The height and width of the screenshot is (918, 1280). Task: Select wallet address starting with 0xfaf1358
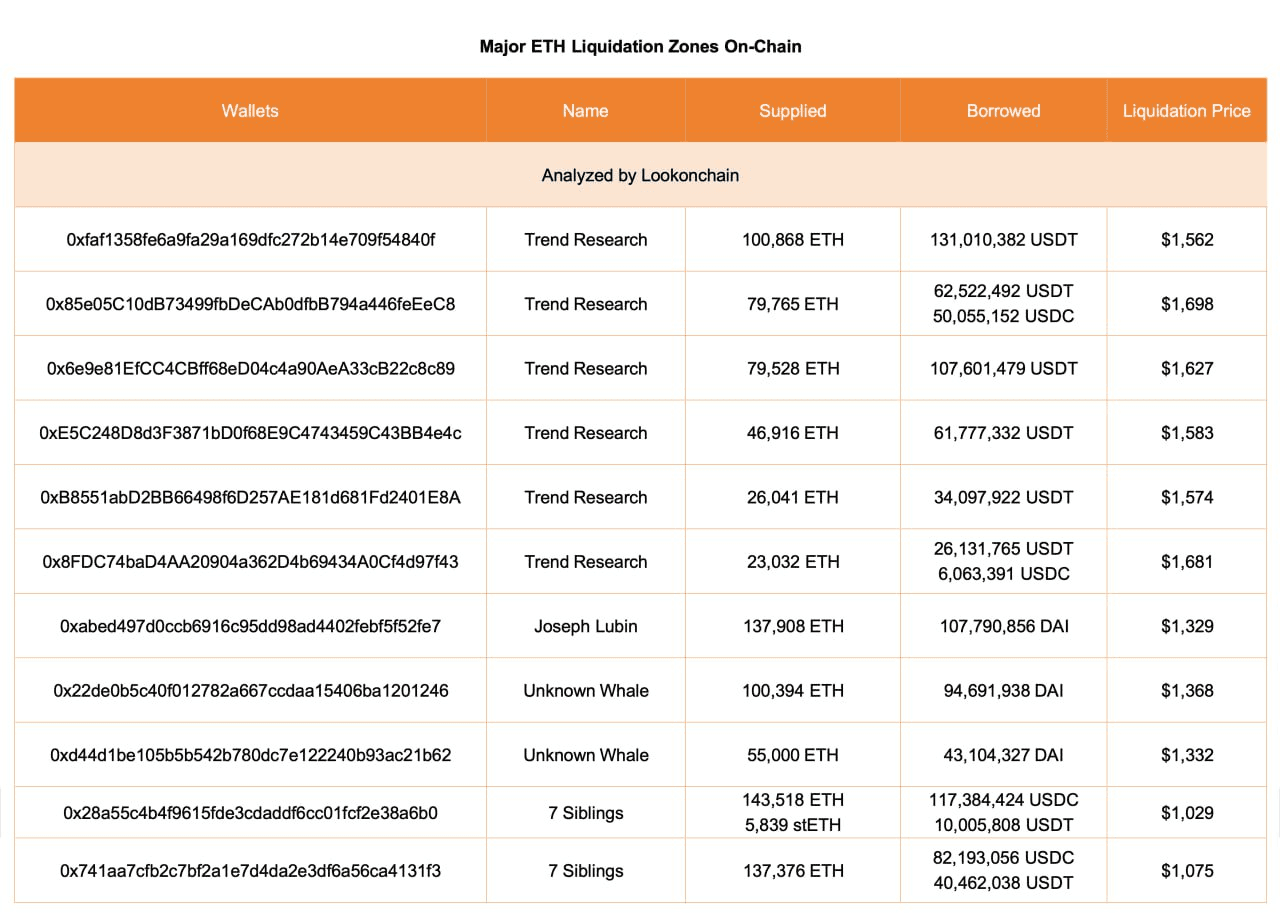[249, 239]
